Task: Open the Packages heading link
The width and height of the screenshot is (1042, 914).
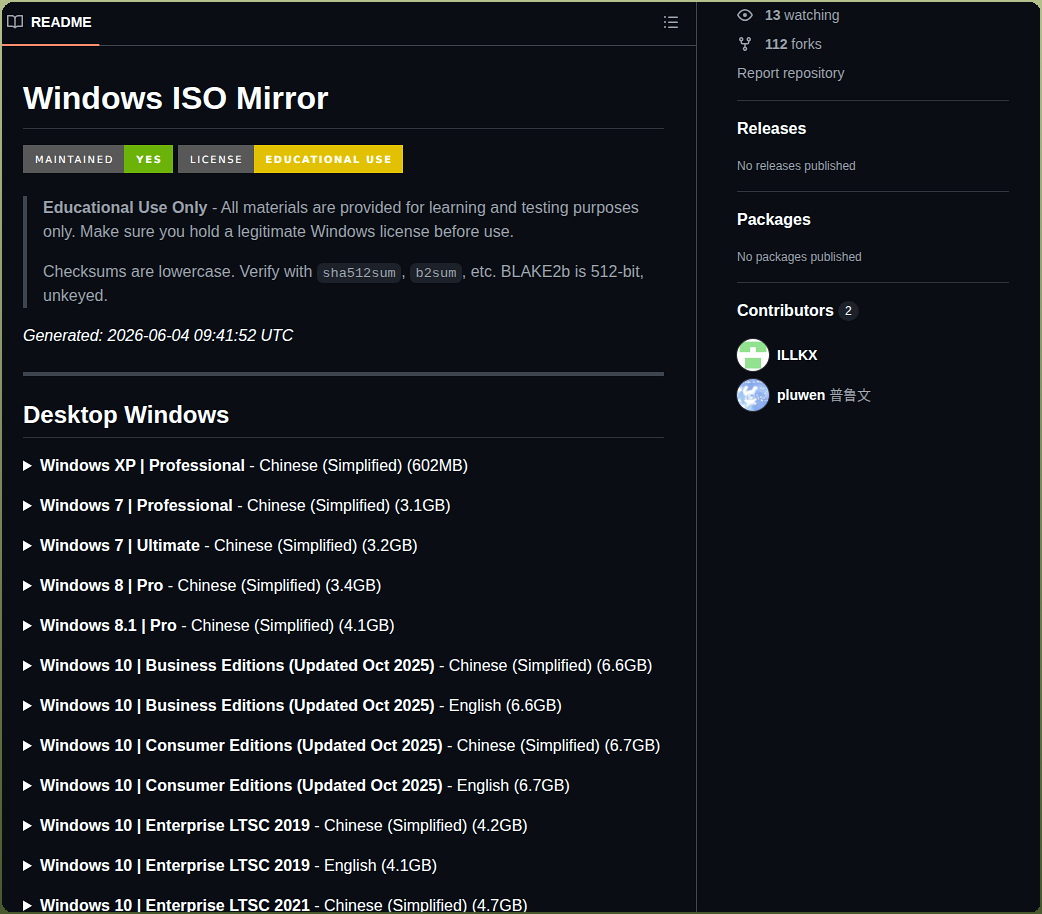Action: click(774, 219)
